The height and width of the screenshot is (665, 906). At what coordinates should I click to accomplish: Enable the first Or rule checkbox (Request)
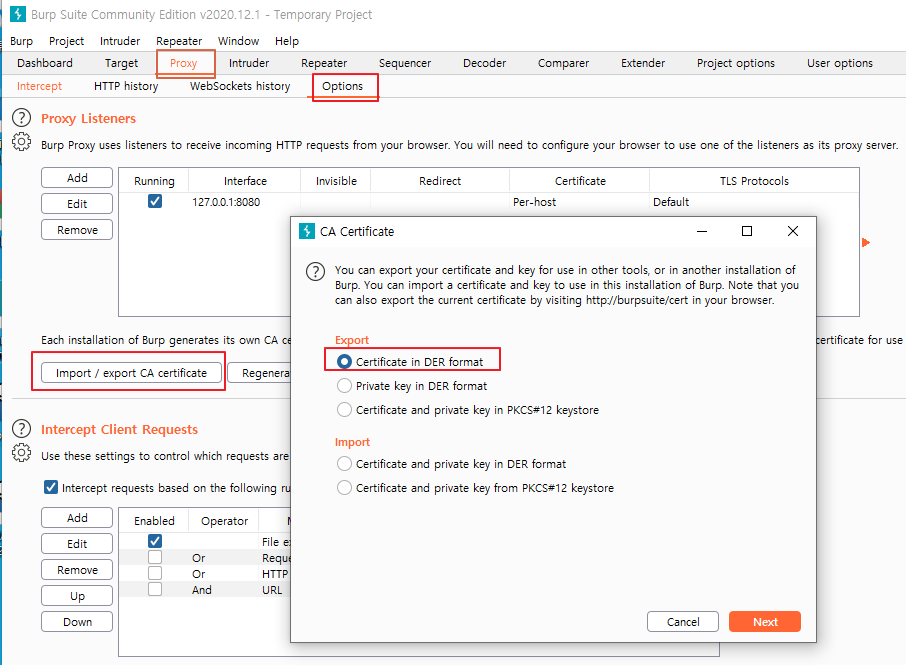tap(155, 557)
